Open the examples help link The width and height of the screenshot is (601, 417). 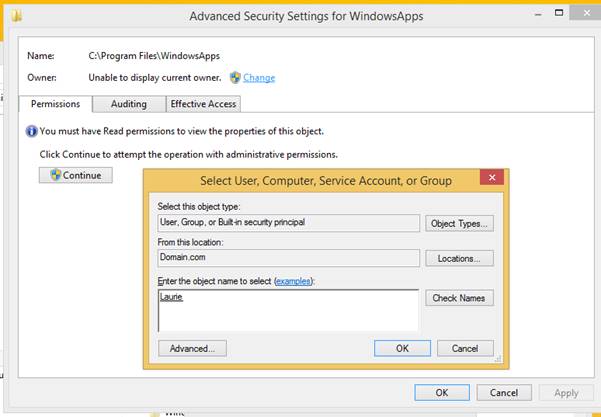293,281
